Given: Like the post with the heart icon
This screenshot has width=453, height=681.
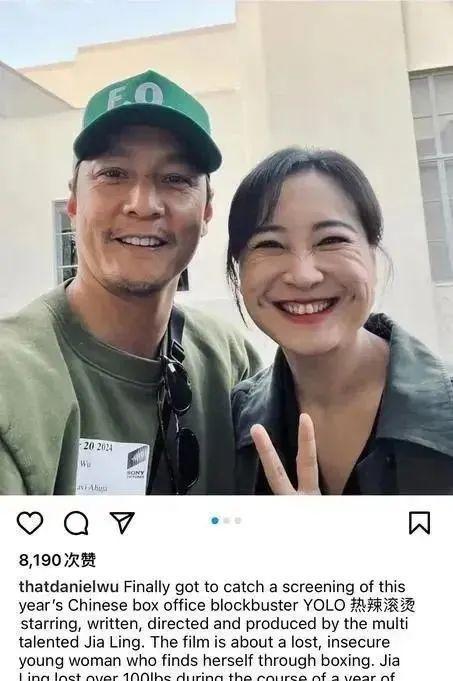Looking at the screenshot, I should pos(30,522).
